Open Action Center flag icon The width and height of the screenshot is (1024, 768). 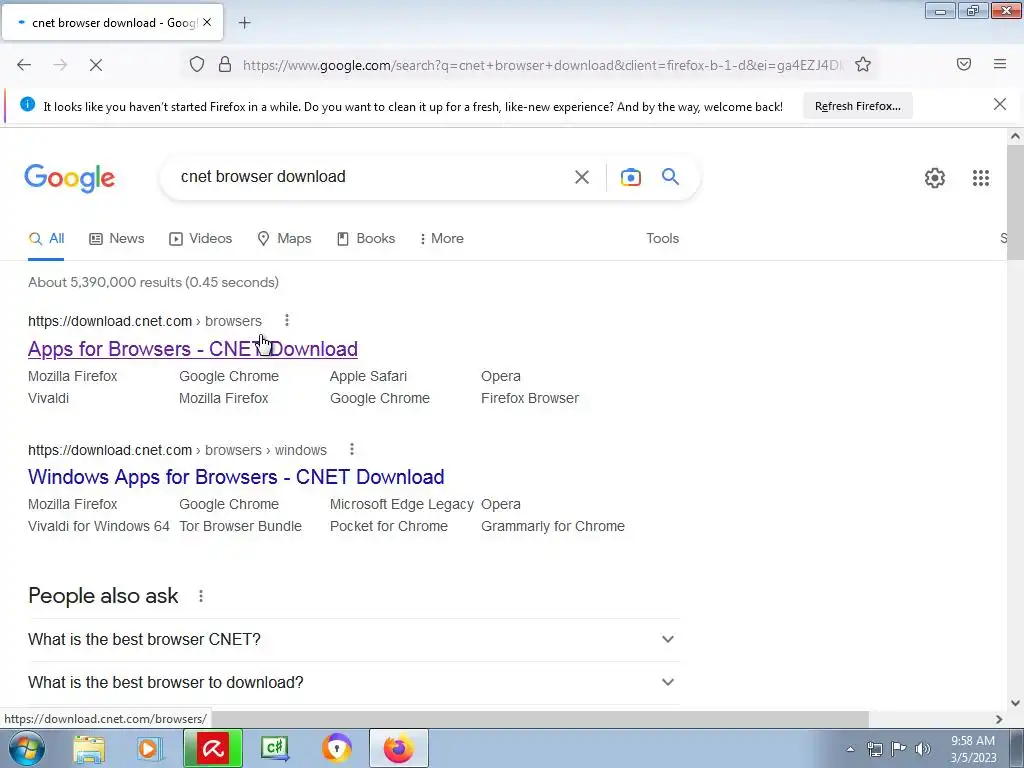[x=899, y=749]
